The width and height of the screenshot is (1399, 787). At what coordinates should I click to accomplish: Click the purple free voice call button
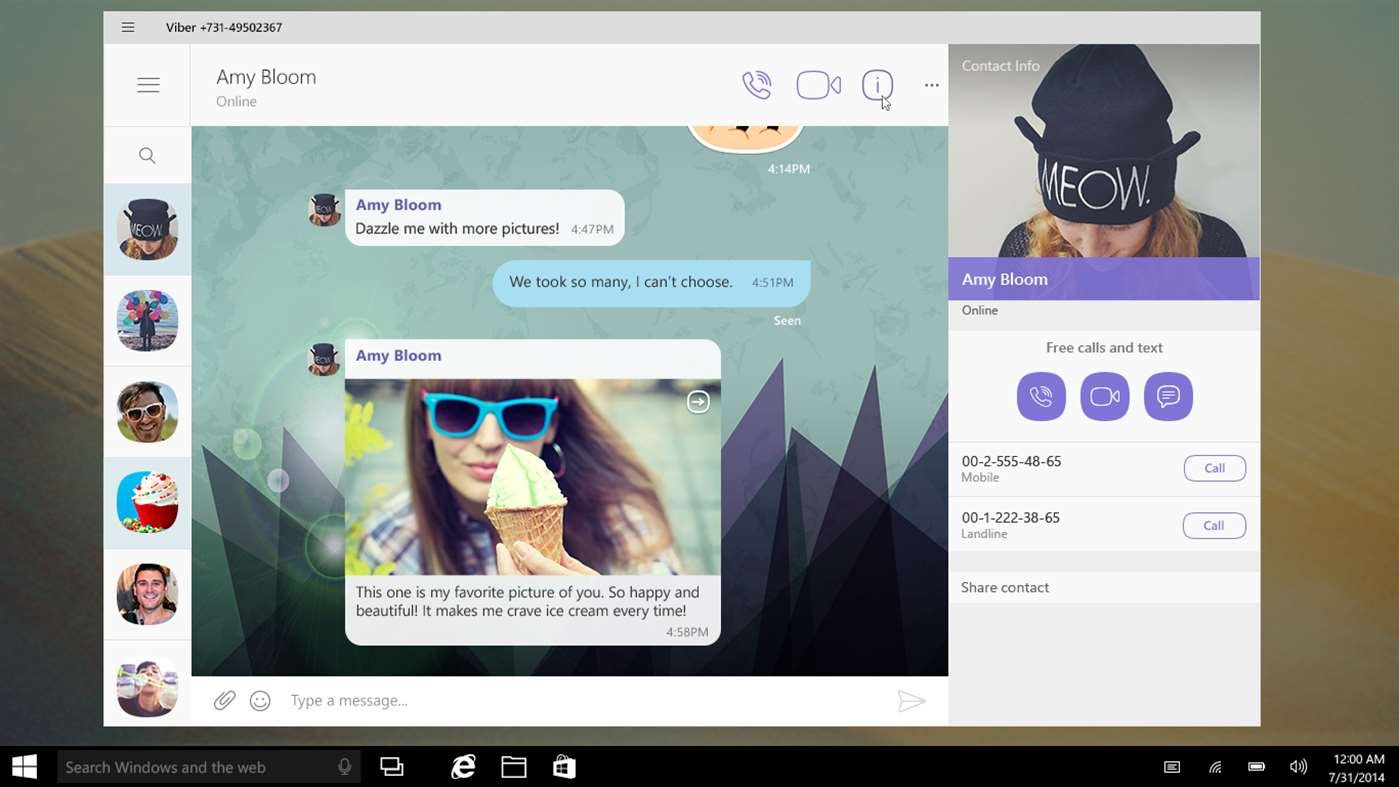[1041, 396]
